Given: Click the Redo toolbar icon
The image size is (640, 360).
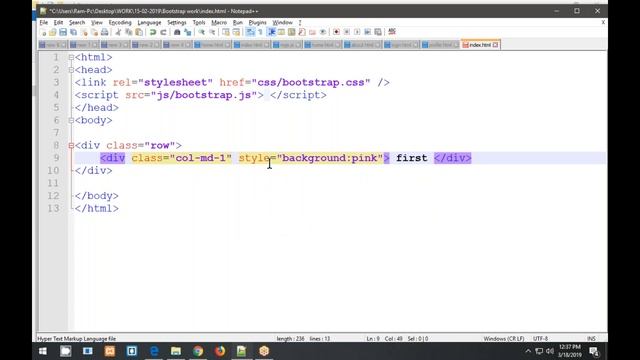Looking at the screenshot, I should coord(163,32).
